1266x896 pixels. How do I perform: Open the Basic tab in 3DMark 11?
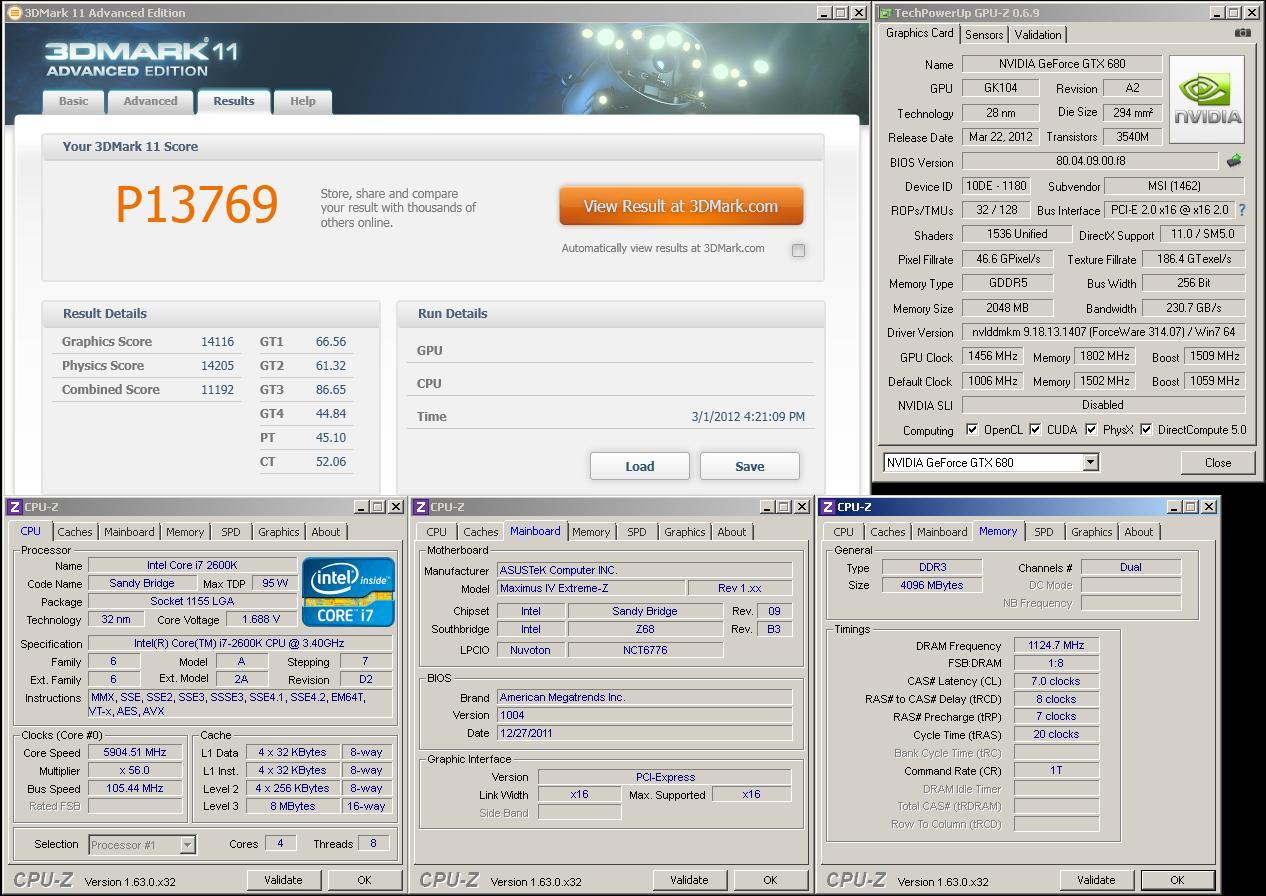73,101
